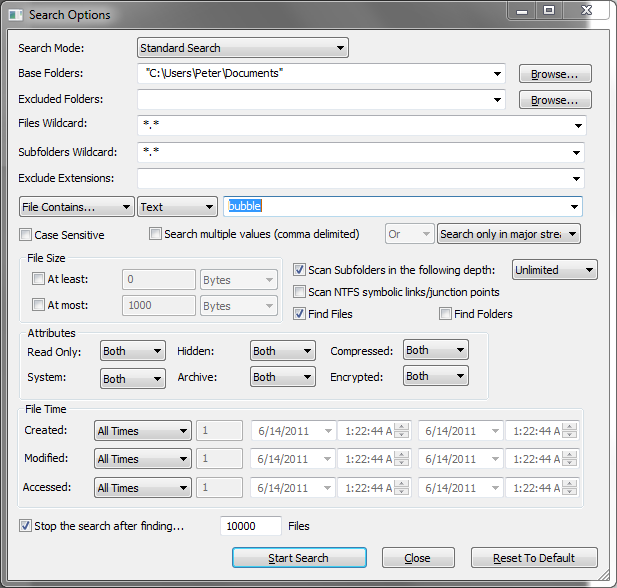The width and height of the screenshot is (617, 588).
Task: Open the Search only in major streams dropdown
Action: tap(509, 234)
